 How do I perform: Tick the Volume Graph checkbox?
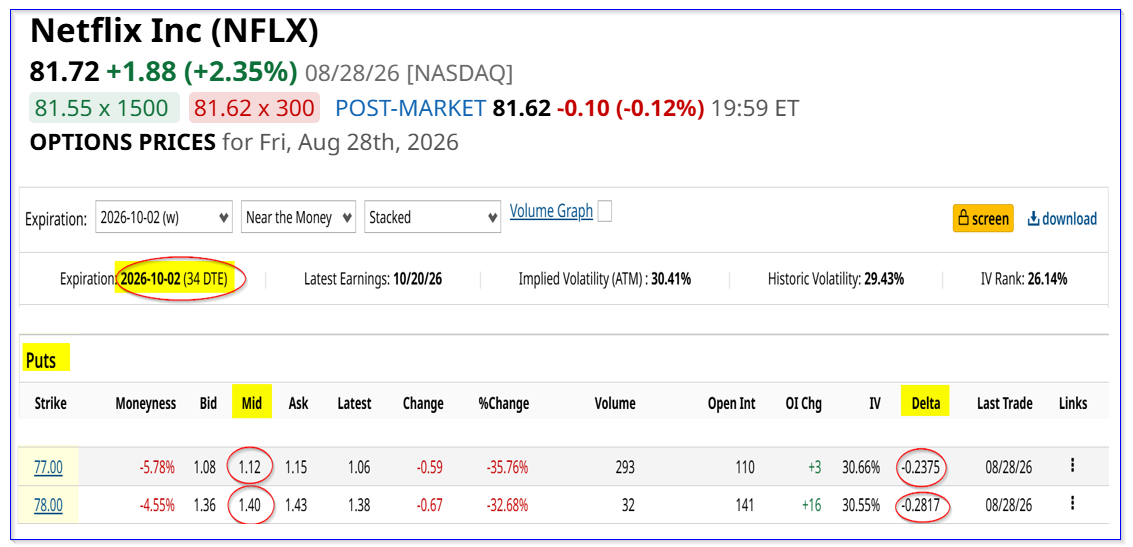pyautogui.click(x=605, y=212)
